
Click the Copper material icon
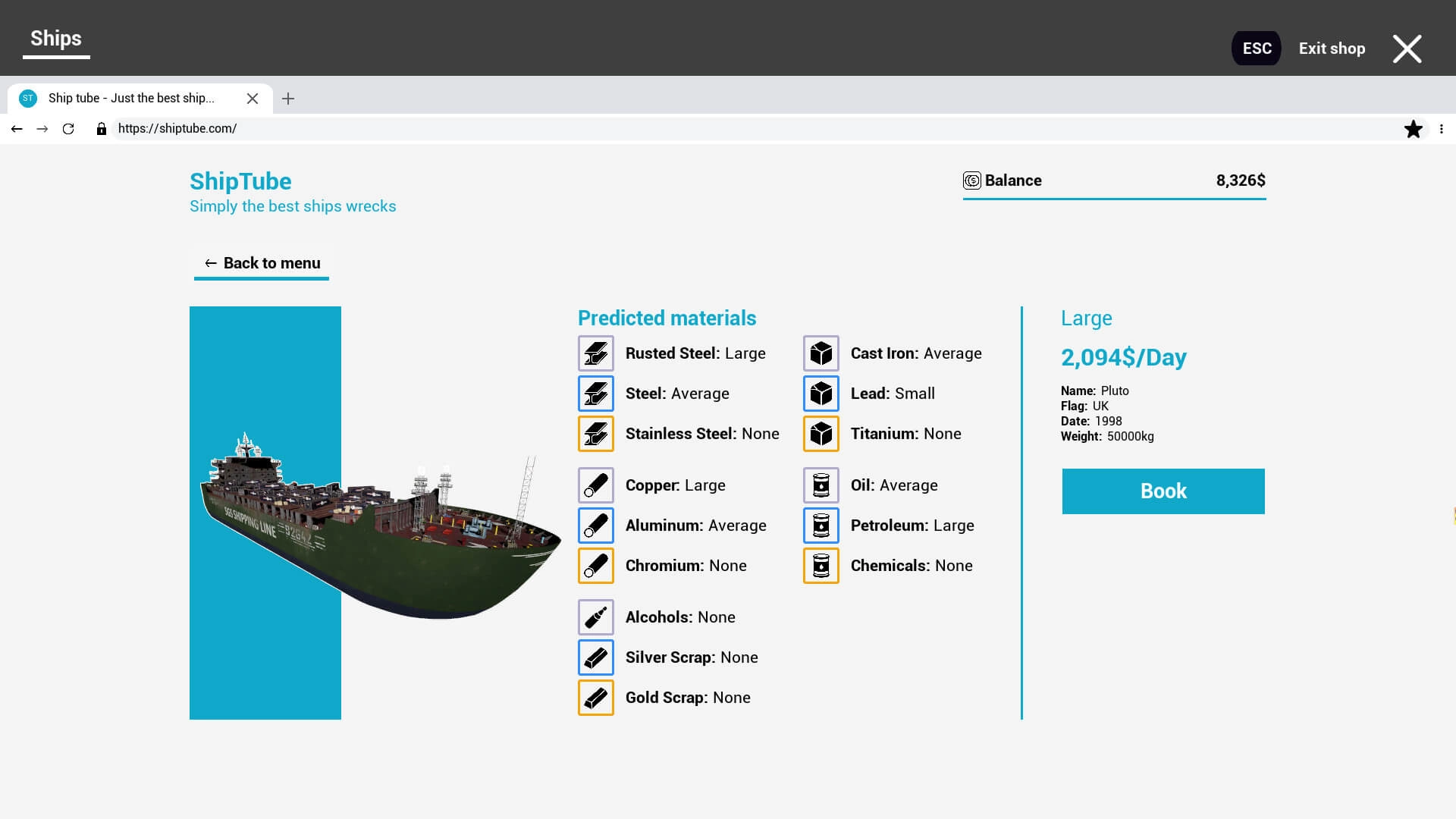click(x=596, y=485)
